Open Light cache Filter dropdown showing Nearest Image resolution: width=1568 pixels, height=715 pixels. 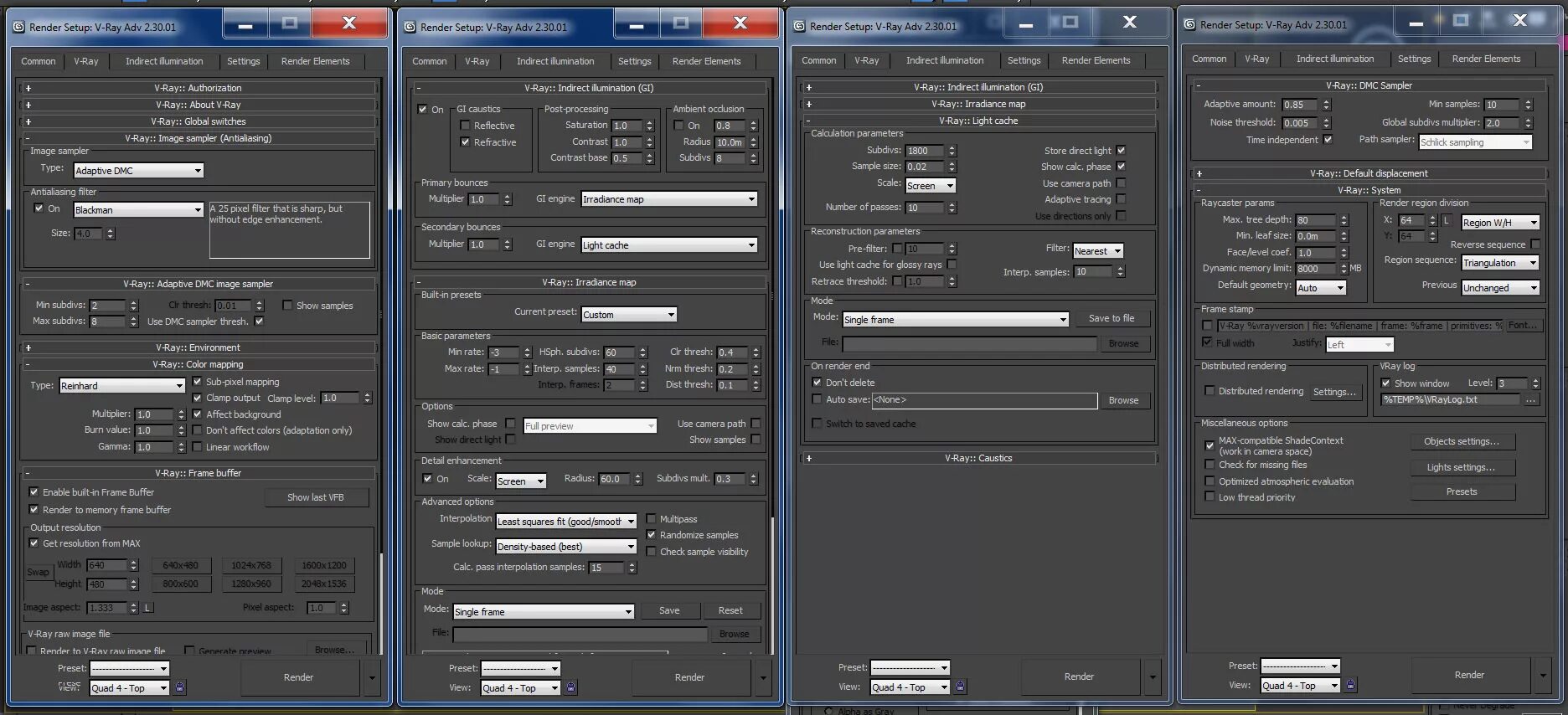[x=1098, y=251]
